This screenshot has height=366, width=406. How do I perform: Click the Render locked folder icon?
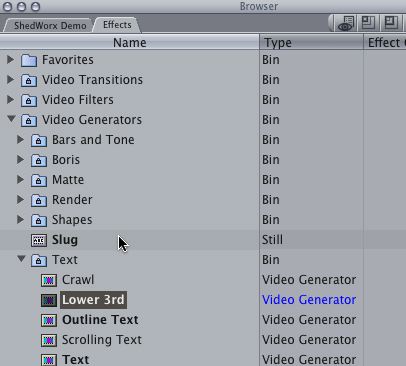[x=39, y=200]
